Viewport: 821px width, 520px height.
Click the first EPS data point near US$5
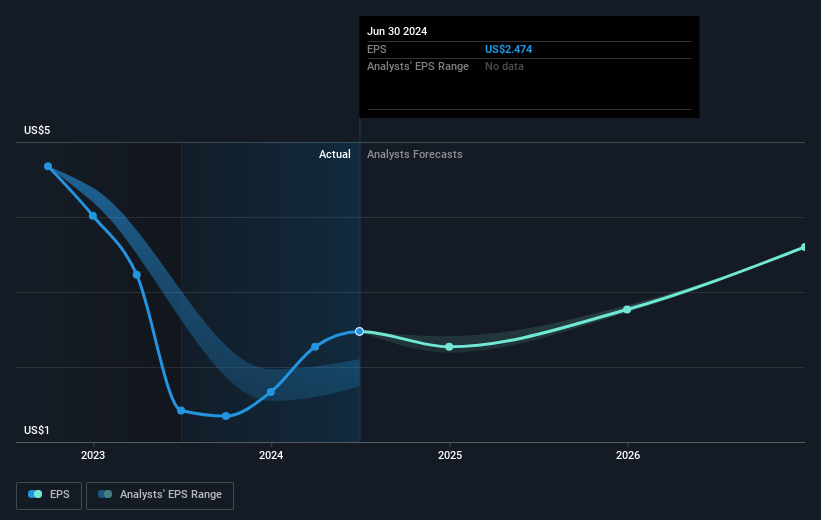[x=48, y=167]
